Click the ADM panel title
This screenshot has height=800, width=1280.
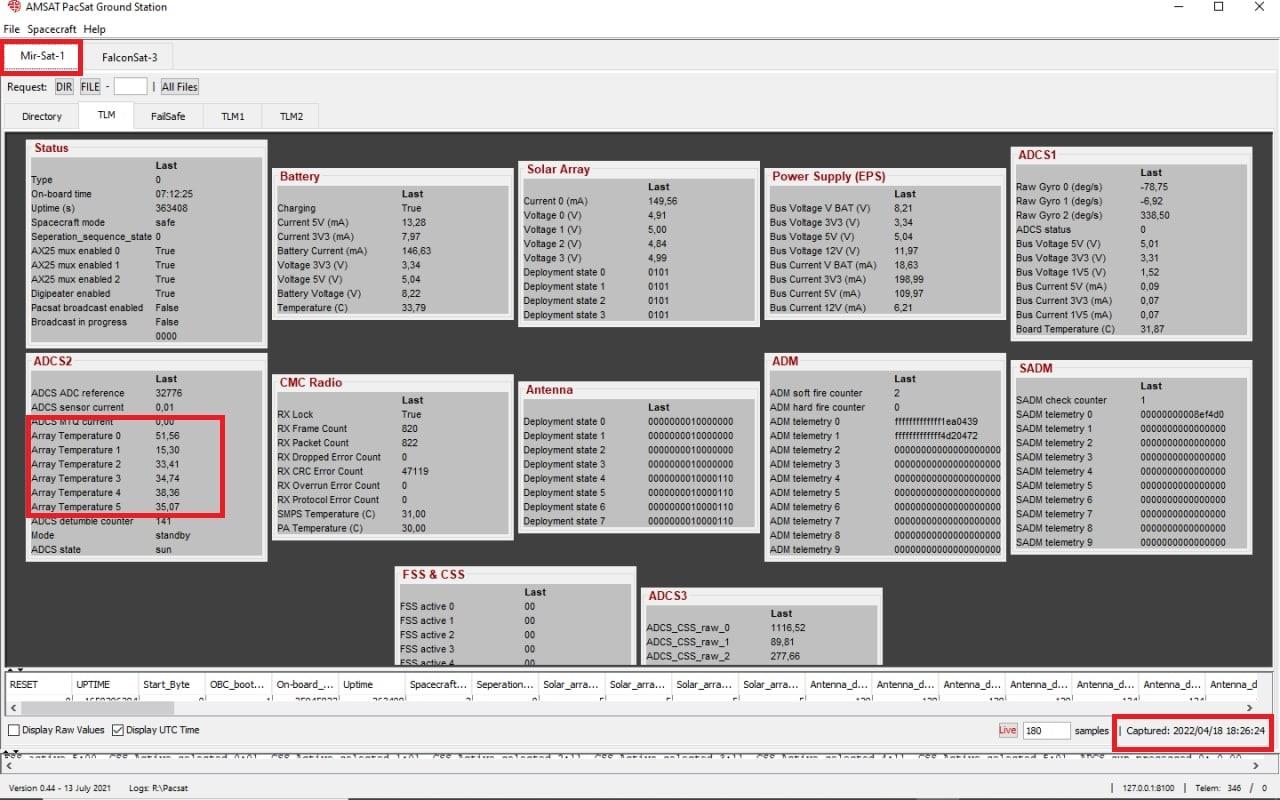(x=785, y=361)
